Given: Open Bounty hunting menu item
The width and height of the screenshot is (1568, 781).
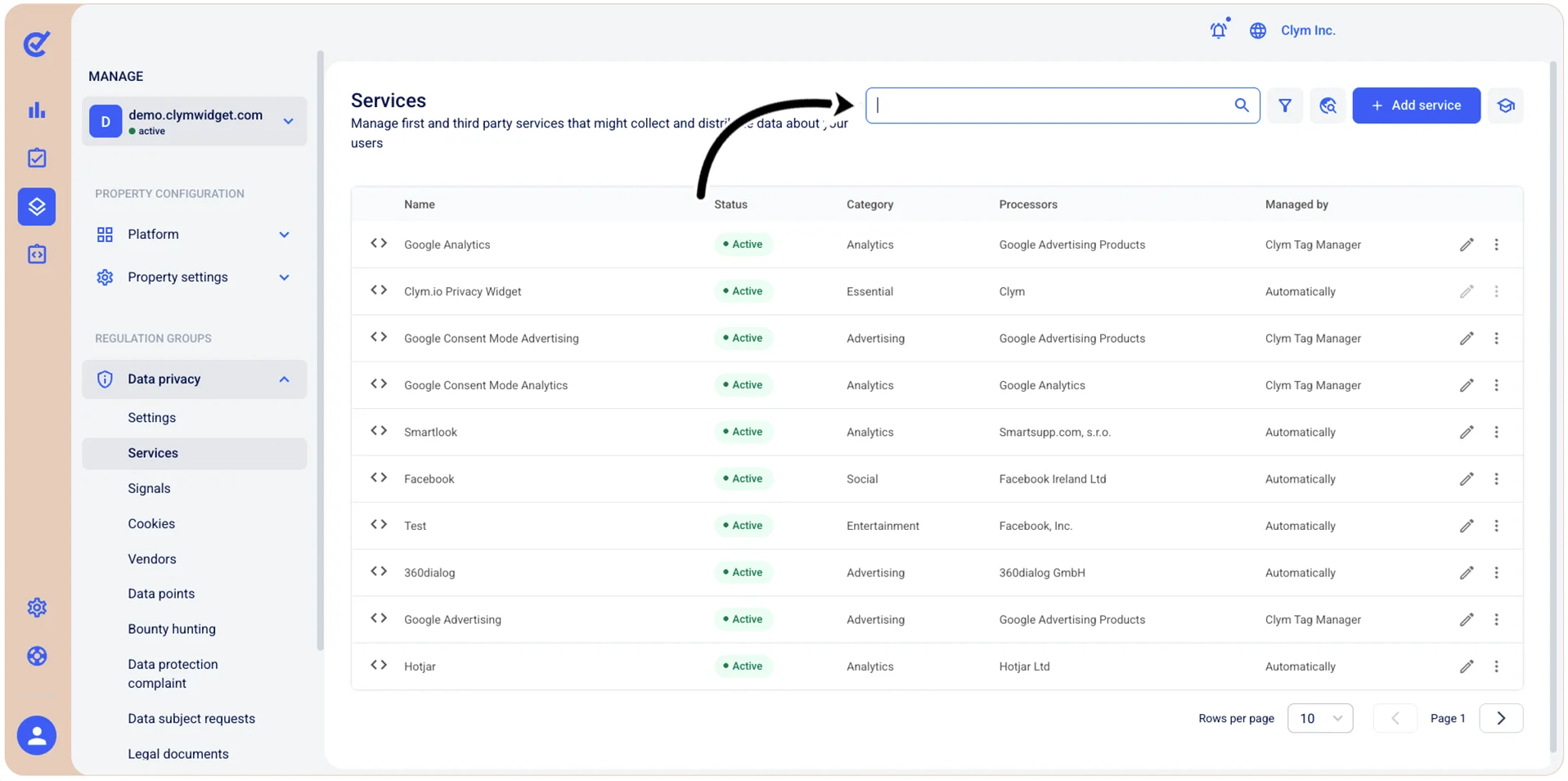Looking at the screenshot, I should pyautogui.click(x=172, y=629).
